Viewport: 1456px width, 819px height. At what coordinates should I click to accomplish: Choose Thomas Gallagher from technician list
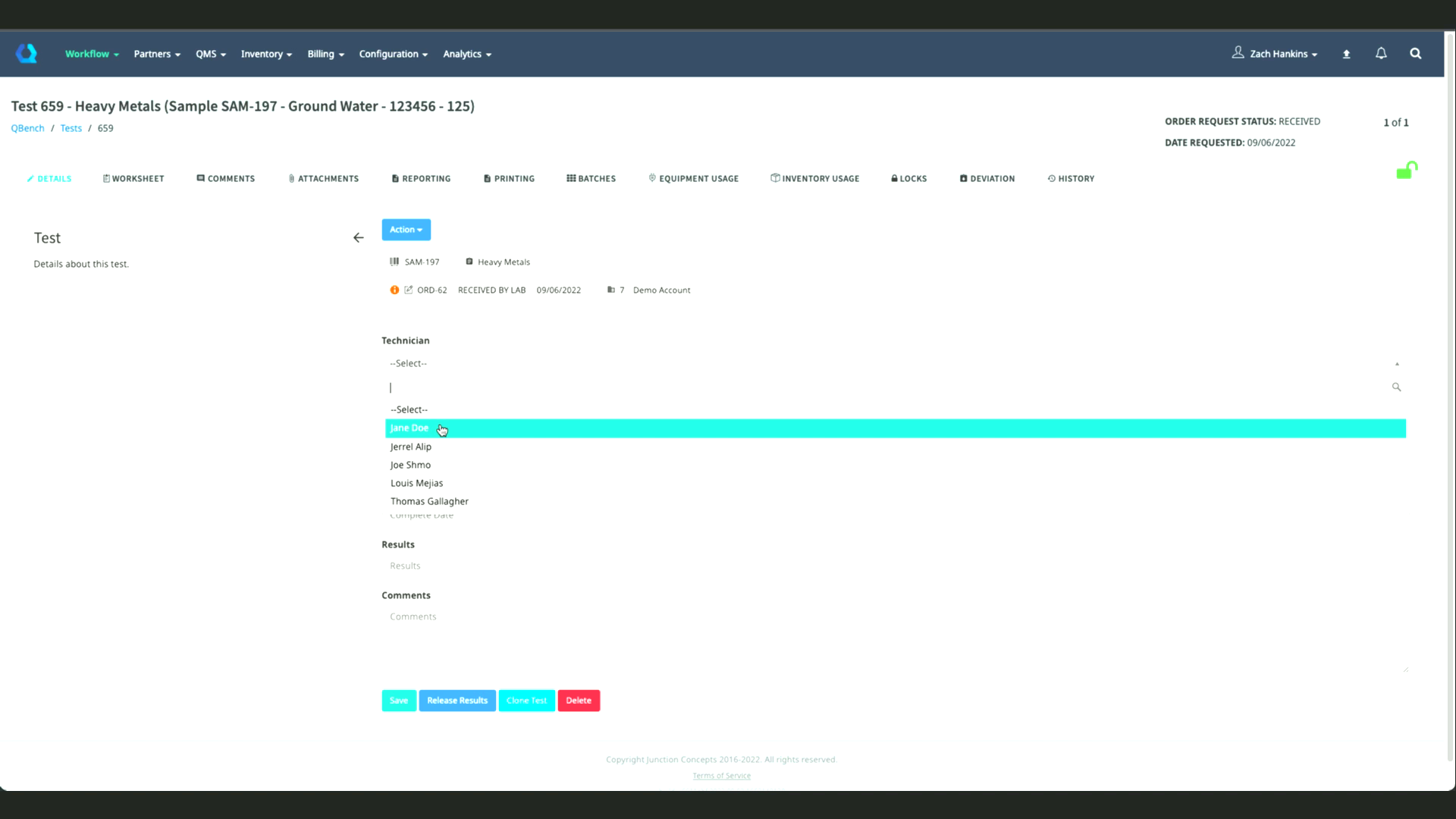click(429, 501)
